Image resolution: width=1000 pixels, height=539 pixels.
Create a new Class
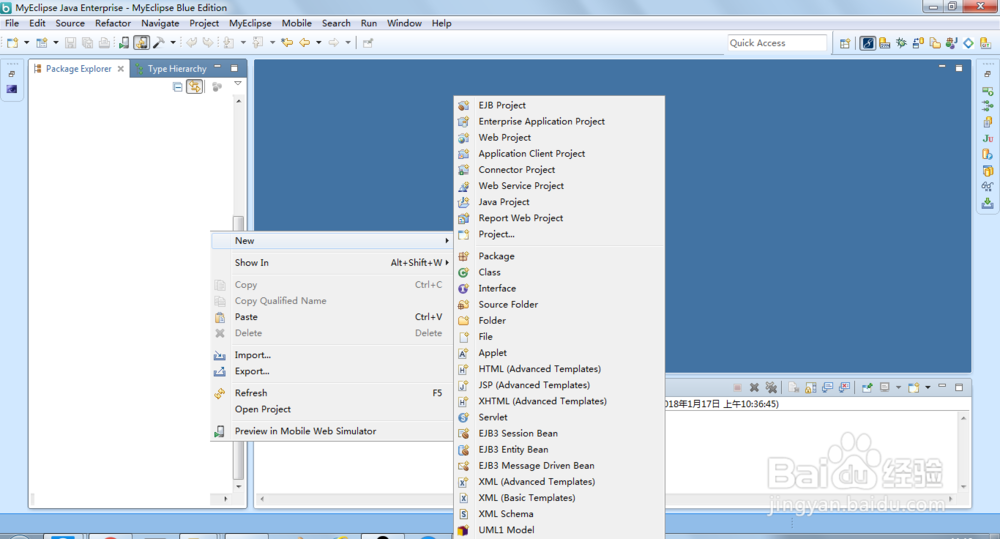point(559,272)
